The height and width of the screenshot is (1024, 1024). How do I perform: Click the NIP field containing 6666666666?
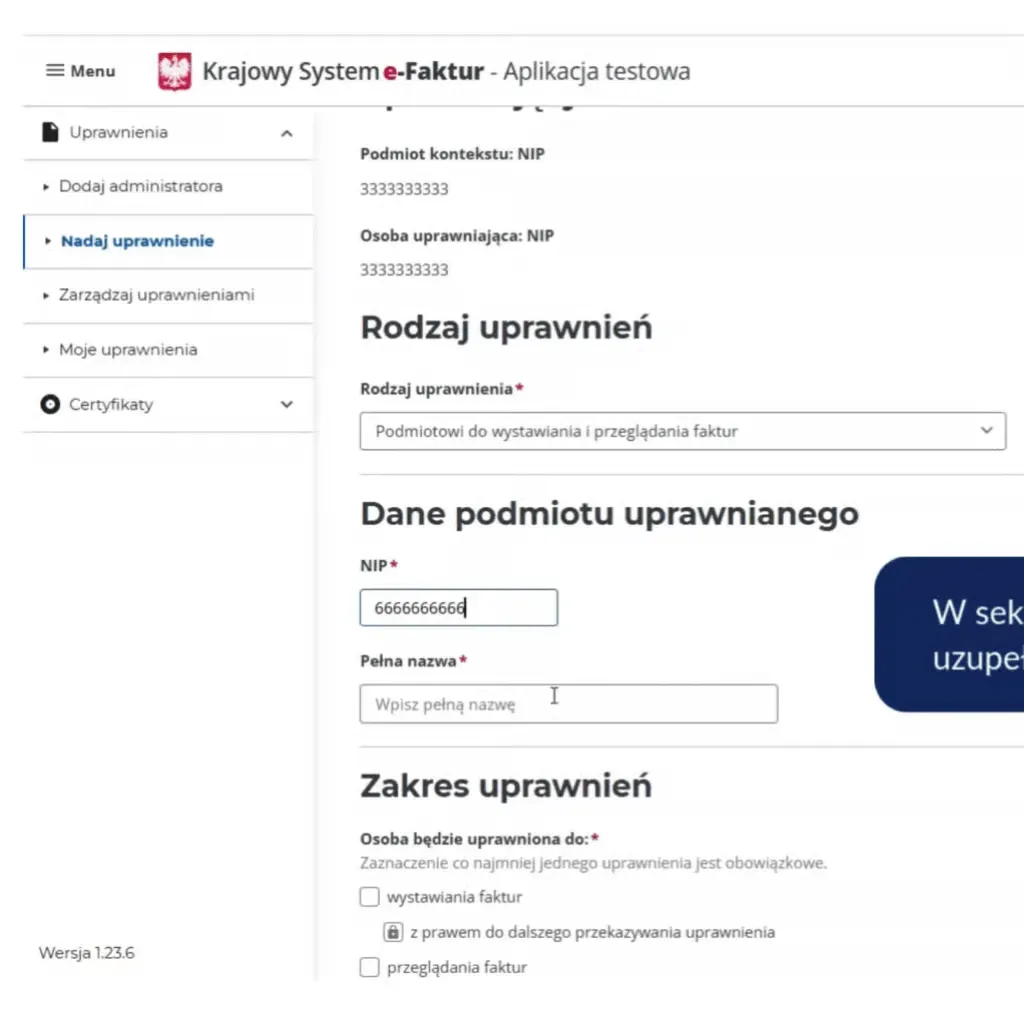(458, 607)
